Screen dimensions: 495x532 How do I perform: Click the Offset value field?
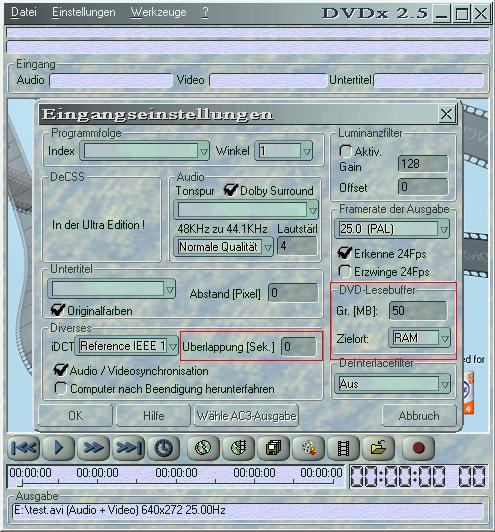click(x=423, y=187)
